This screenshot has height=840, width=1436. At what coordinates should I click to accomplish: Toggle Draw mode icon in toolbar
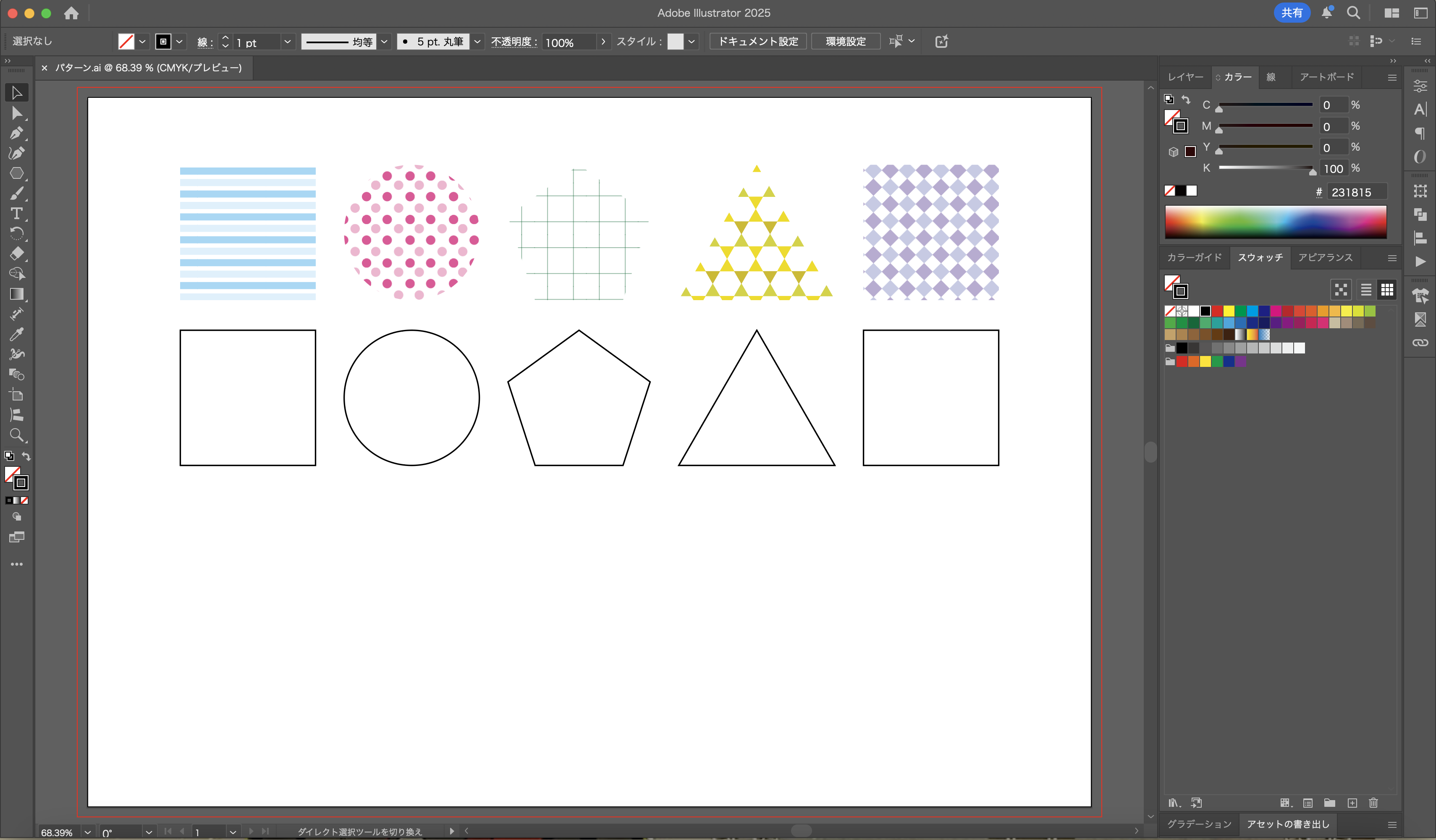coord(16,517)
